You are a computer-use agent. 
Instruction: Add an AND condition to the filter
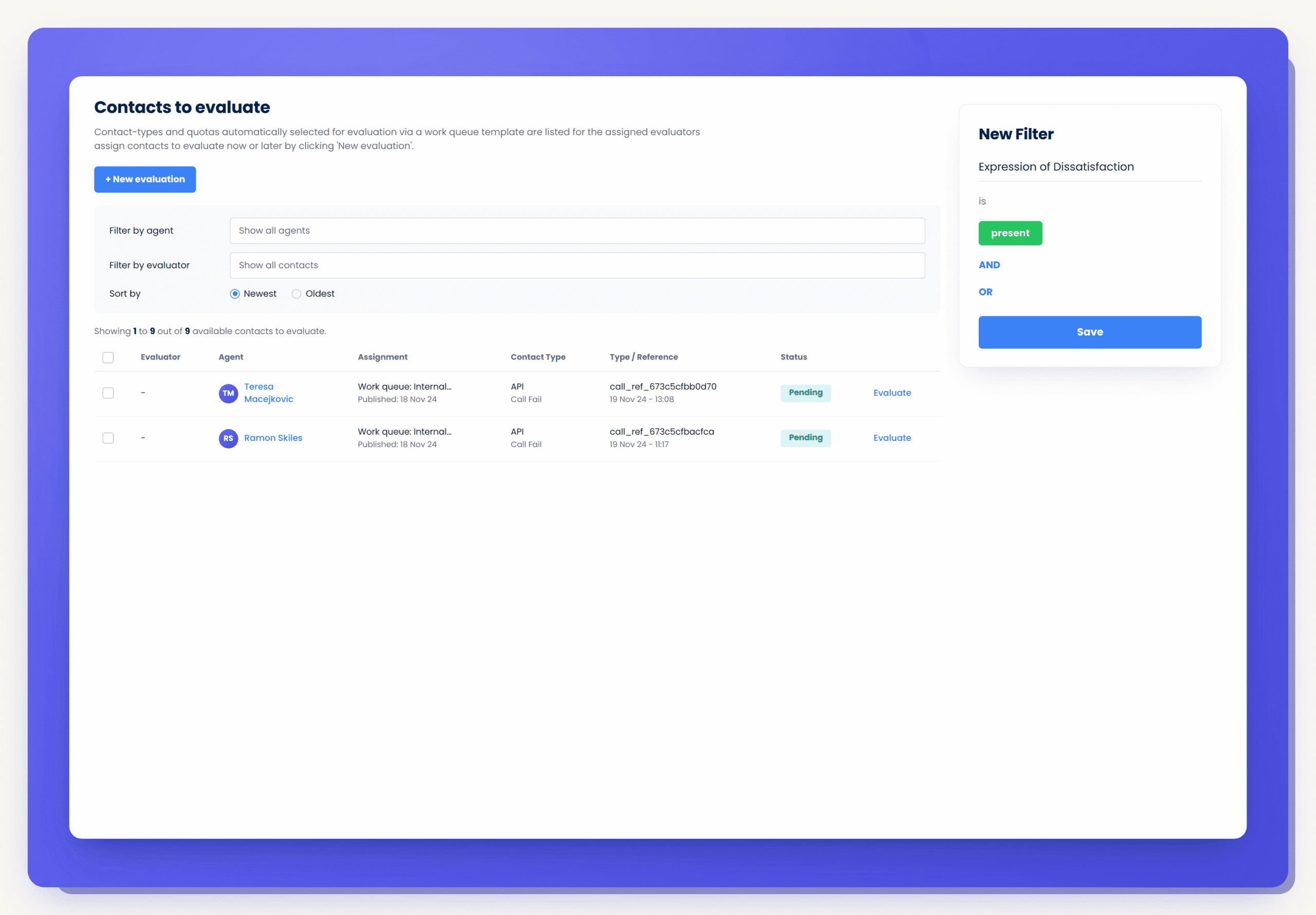[x=989, y=265]
